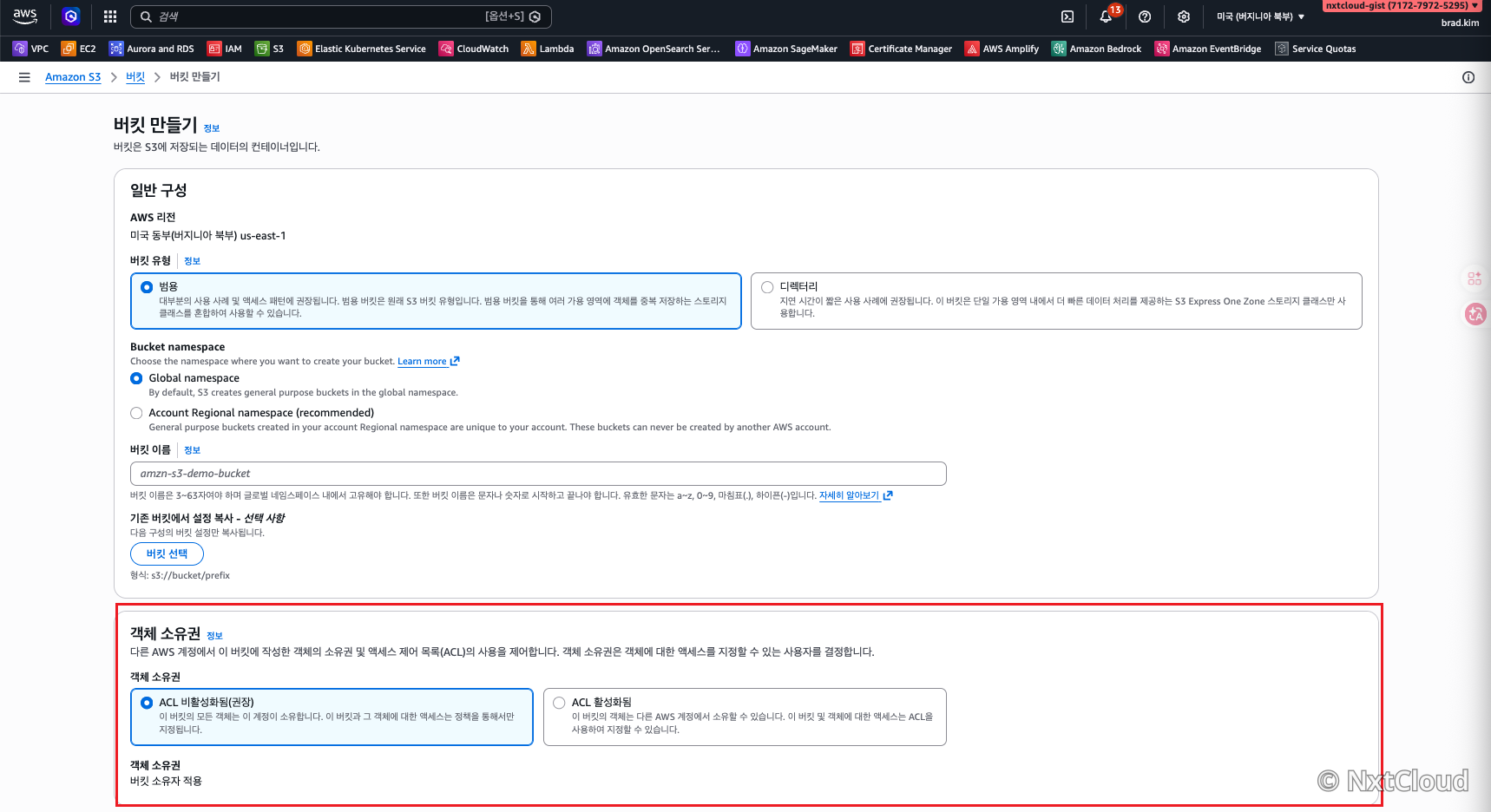
Task: Launch the CloudShell terminal icon
Action: [1067, 16]
